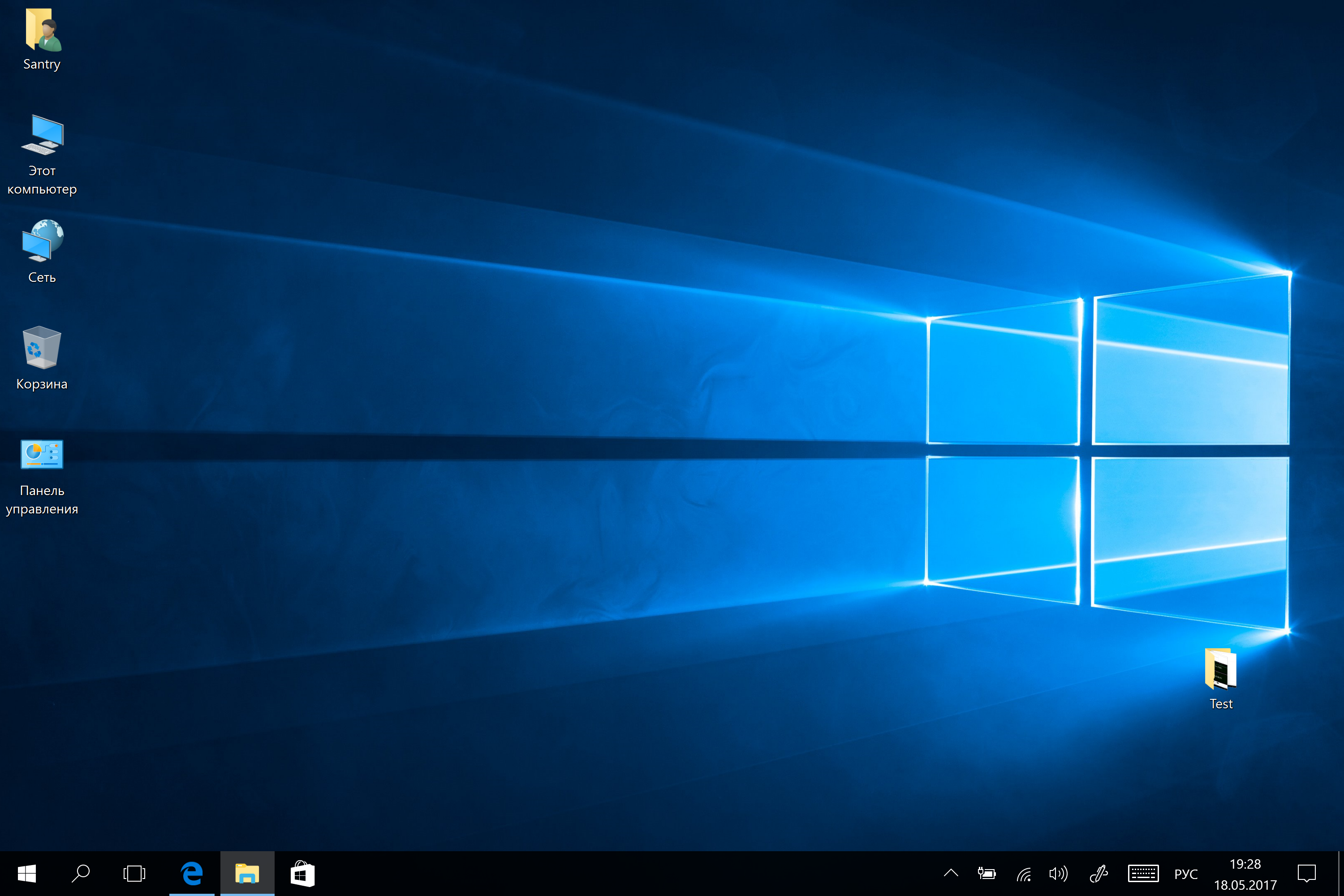The width and height of the screenshot is (1344, 896).
Task: Click the Корзина label text
Action: pos(42,384)
